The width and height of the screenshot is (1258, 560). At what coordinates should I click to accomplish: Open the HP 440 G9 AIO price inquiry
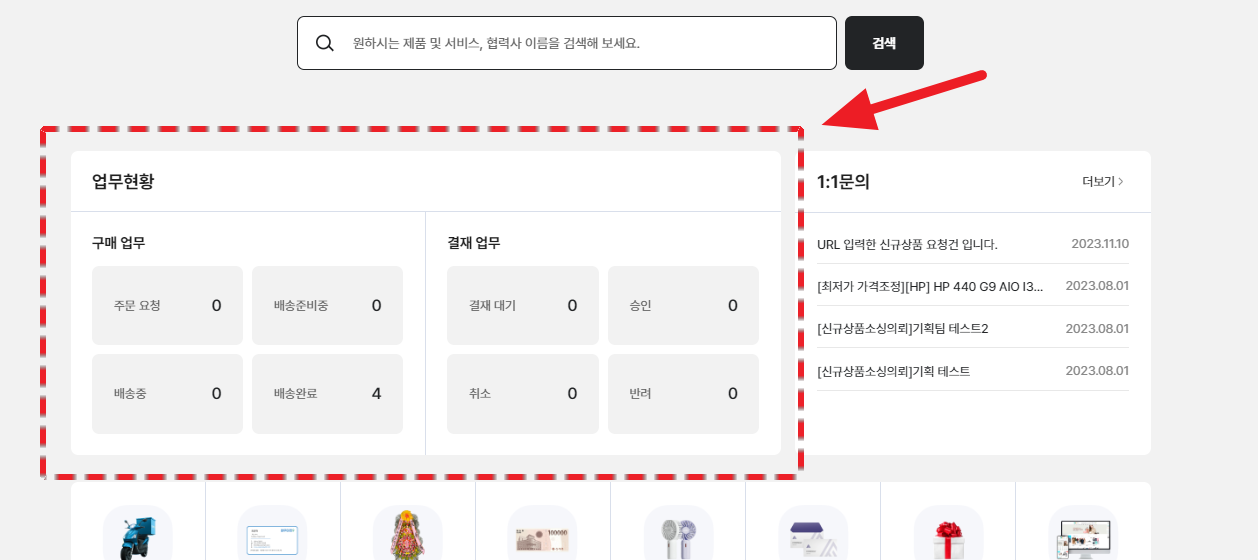pyautogui.click(x=930, y=286)
